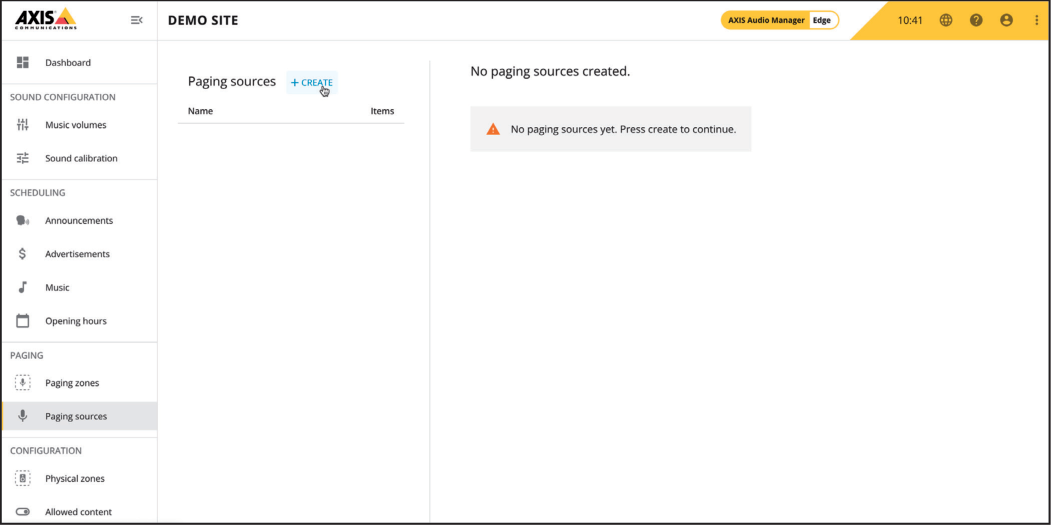Go to Music volumes
The height and width of the screenshot is (527, 1052).
(79, 125)
